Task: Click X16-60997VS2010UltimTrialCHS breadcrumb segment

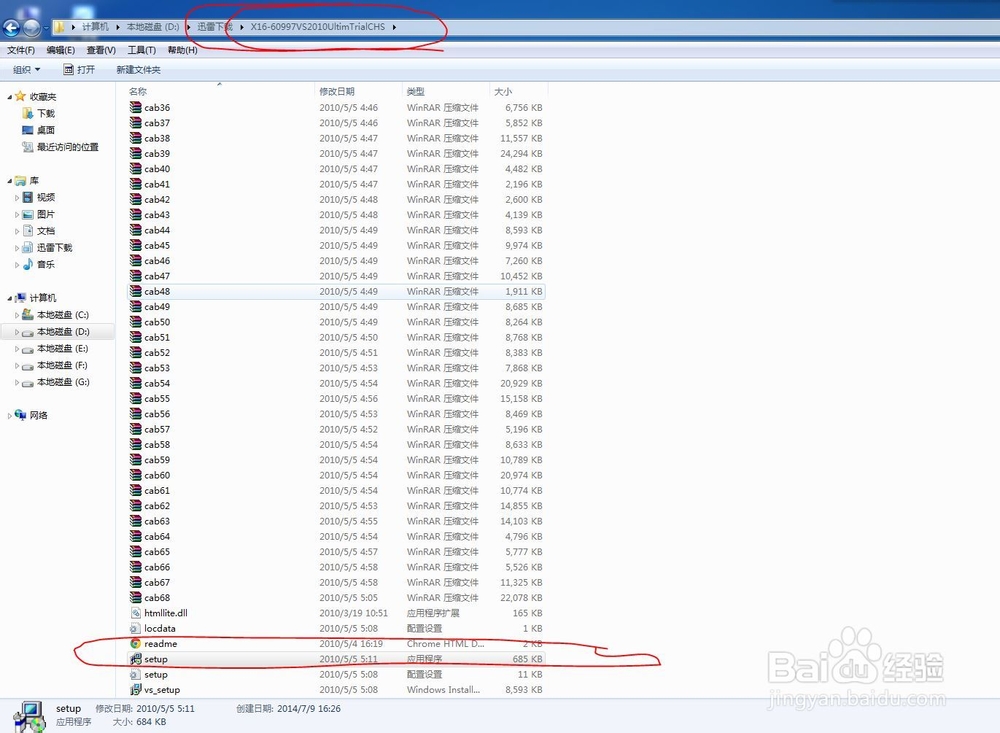Action: click(318, 27)
